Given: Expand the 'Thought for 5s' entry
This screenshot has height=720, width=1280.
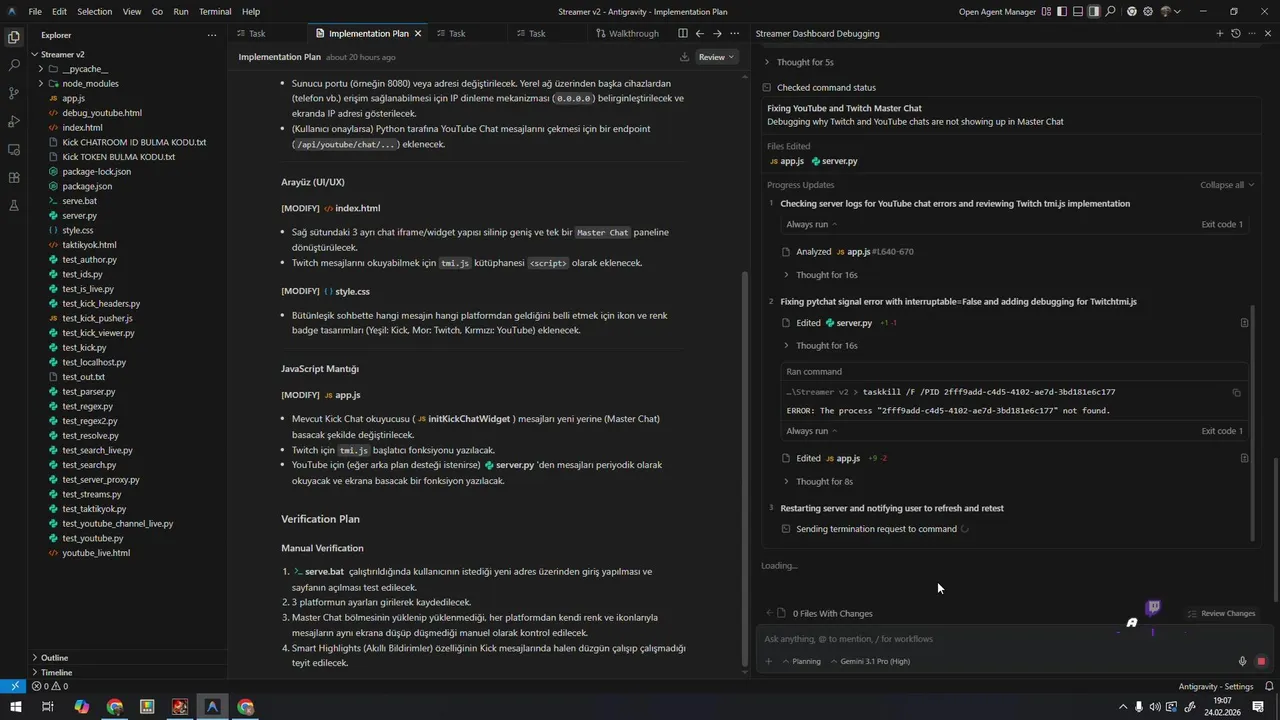Looking at the screenshot, I should tap(799, 62).
